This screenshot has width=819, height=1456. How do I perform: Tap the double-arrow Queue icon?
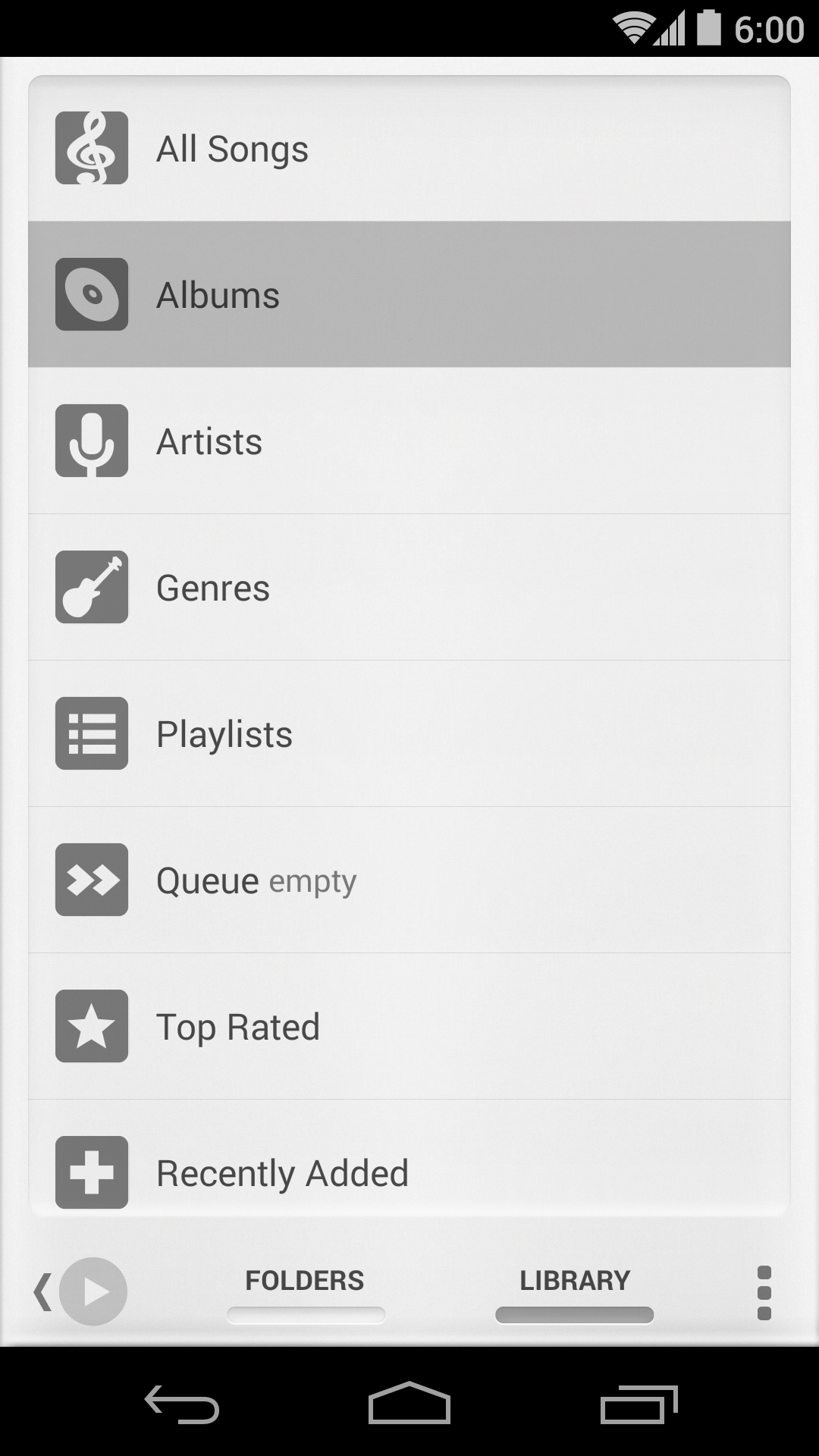point(92,880)
